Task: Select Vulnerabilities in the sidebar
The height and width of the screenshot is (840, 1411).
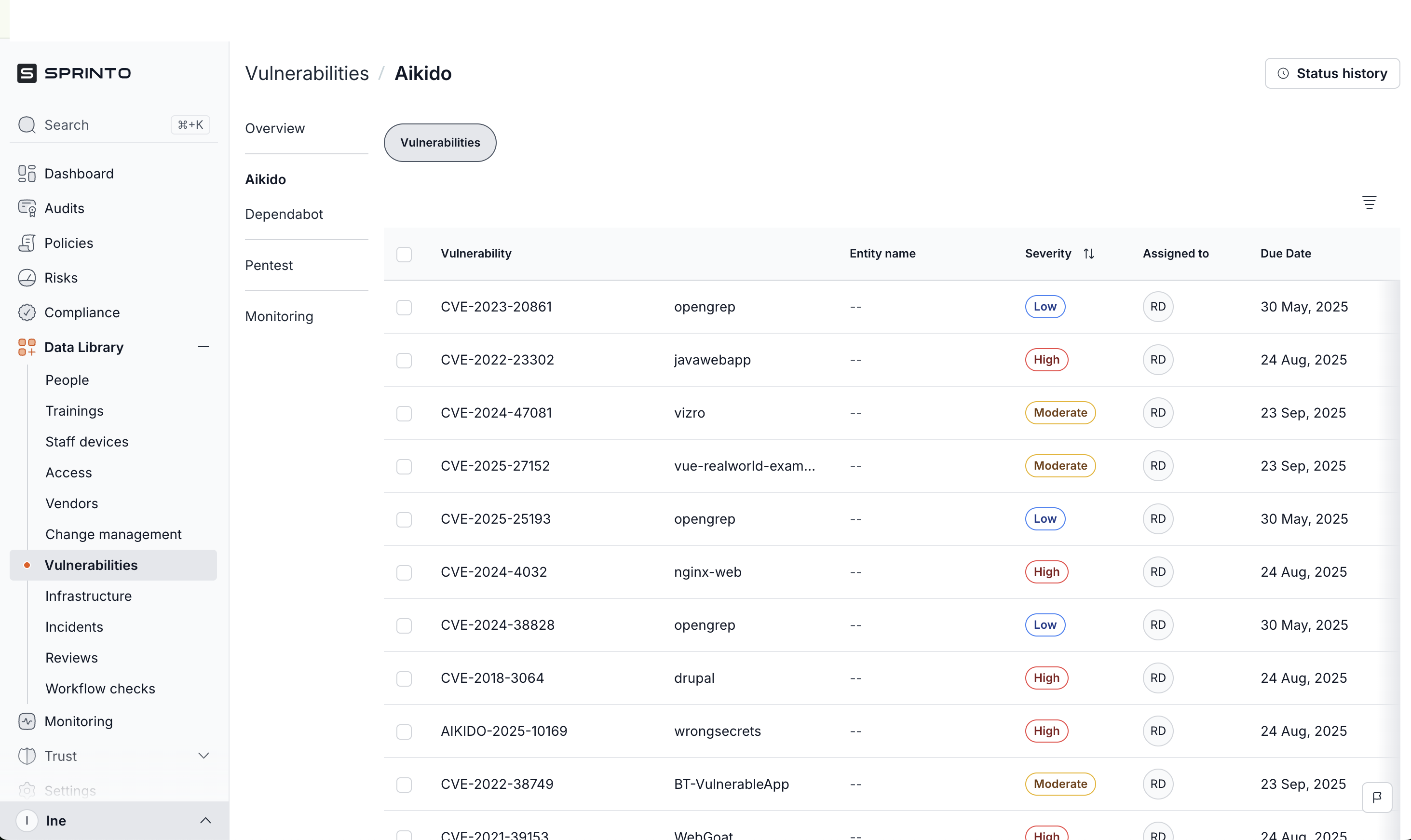Action: coord(113,565)
